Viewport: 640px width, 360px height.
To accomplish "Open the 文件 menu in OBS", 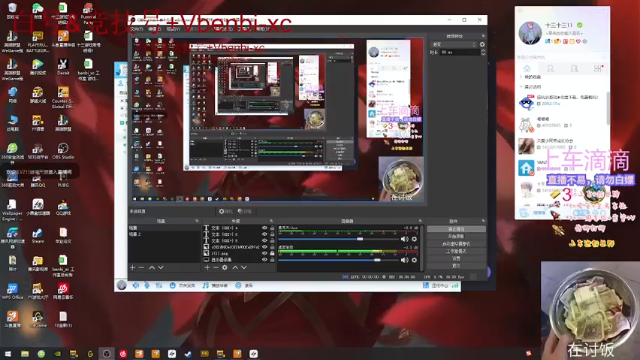I will [137, 29].
